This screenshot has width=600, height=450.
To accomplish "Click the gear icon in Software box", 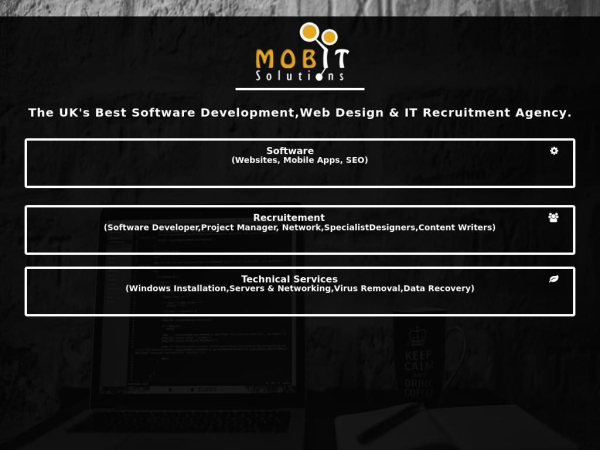I will (x=554, y=151).
